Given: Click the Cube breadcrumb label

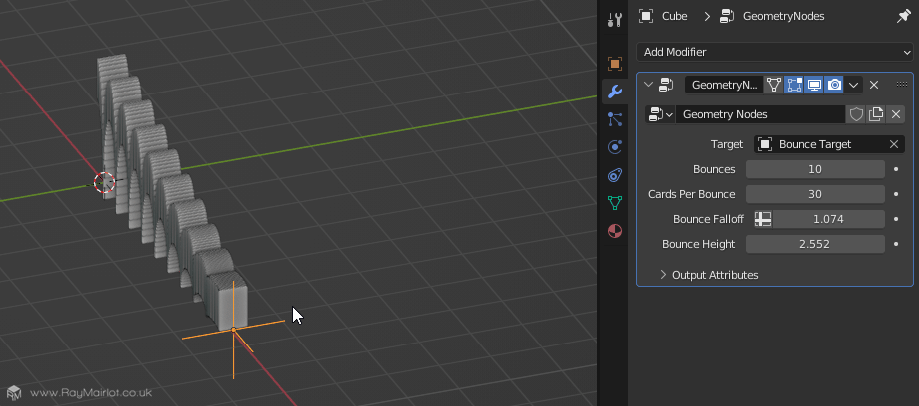Looking at the screenshot, I should [675, 16].
